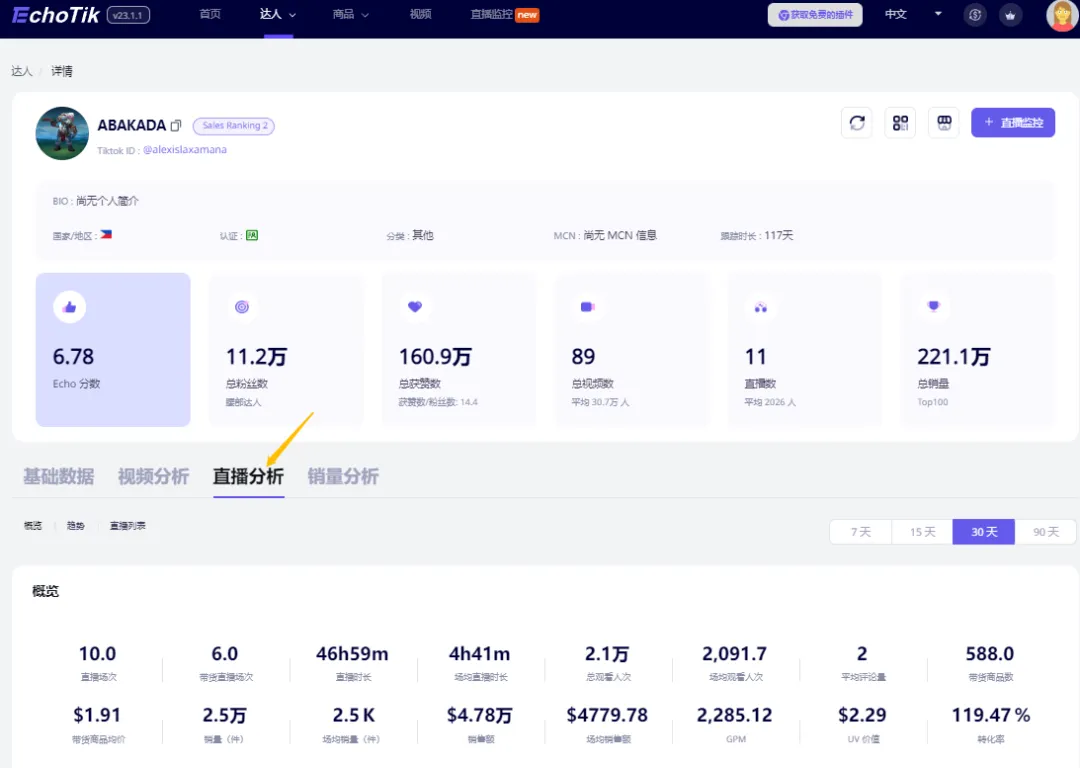Screen dimensions: 1080x768
Task: Switch to the 视频分析 tab
Action: (x=153, y=476)
